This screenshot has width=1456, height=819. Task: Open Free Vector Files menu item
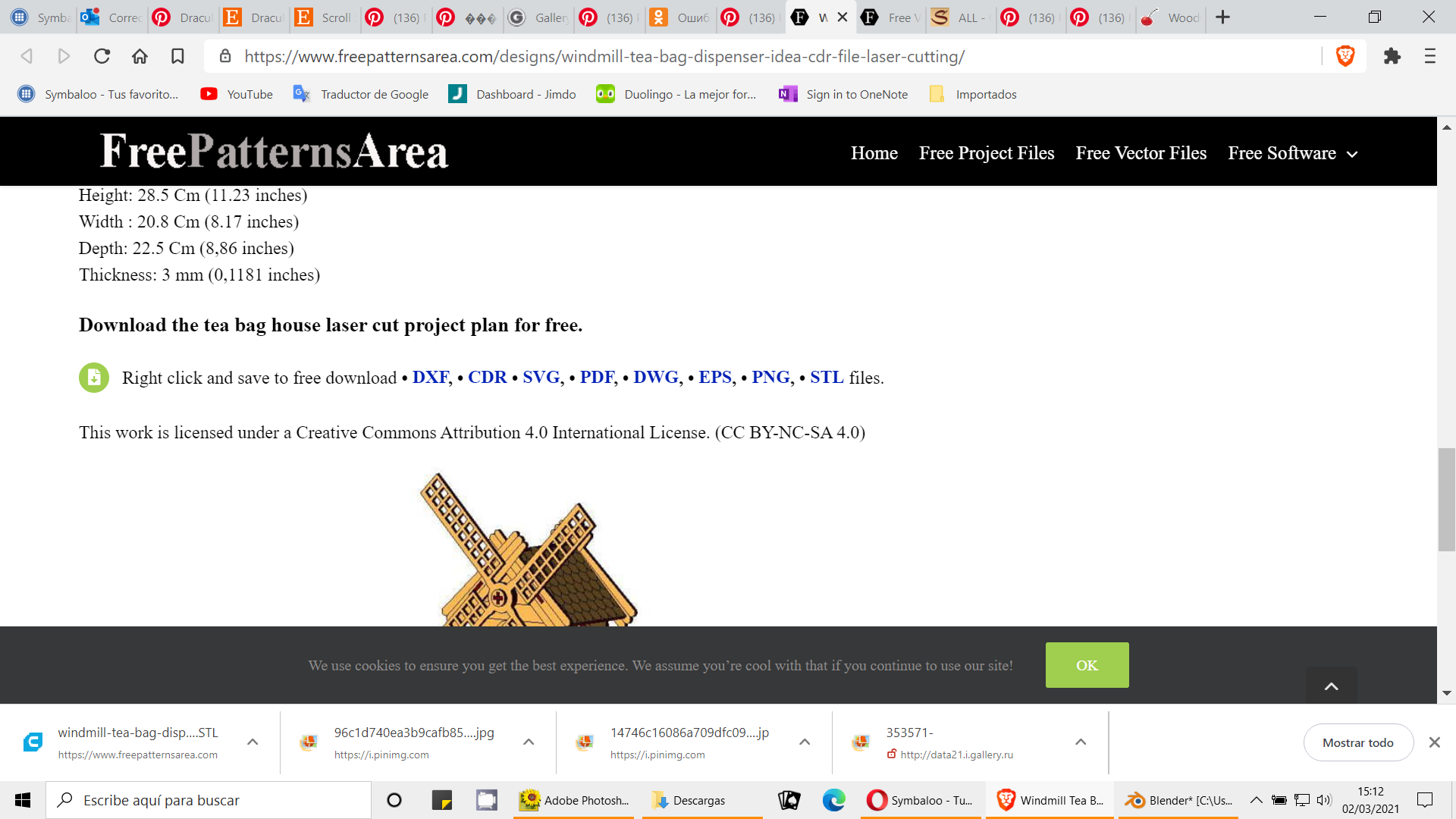(x=1141, y=153)
